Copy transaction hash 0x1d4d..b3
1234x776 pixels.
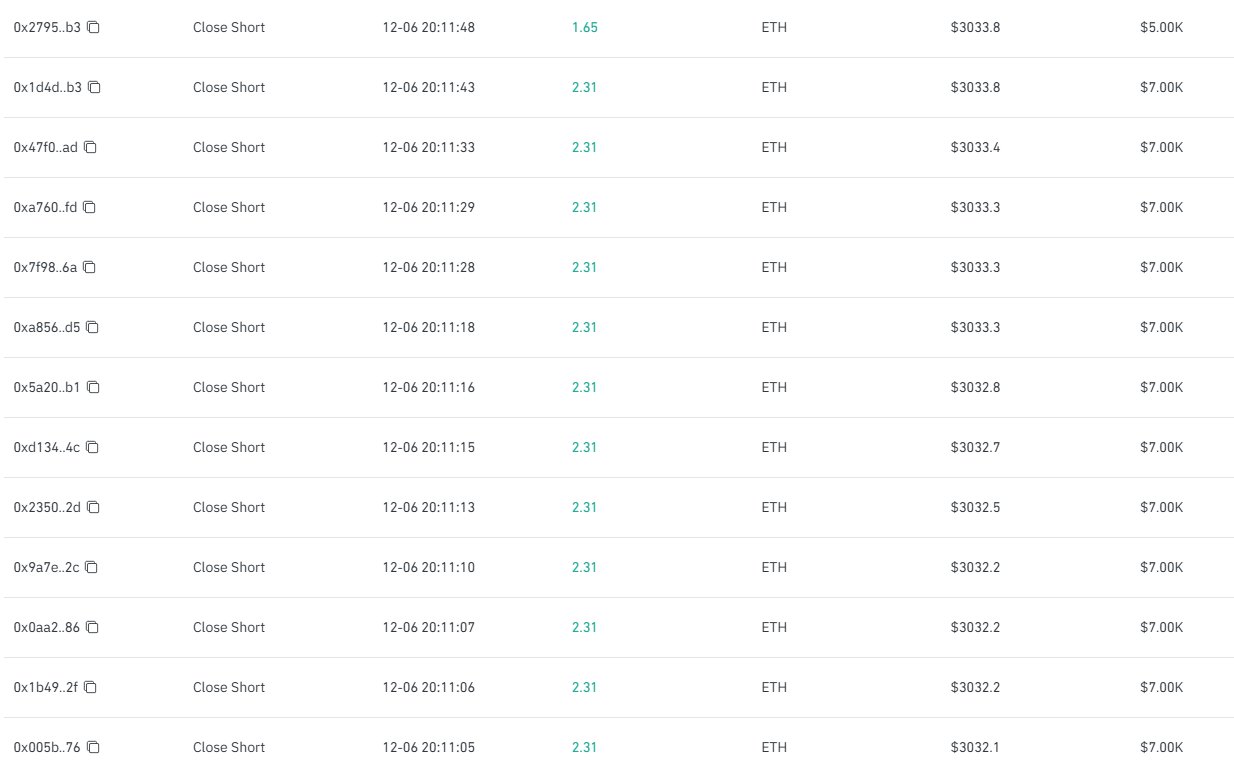point(94,87)
